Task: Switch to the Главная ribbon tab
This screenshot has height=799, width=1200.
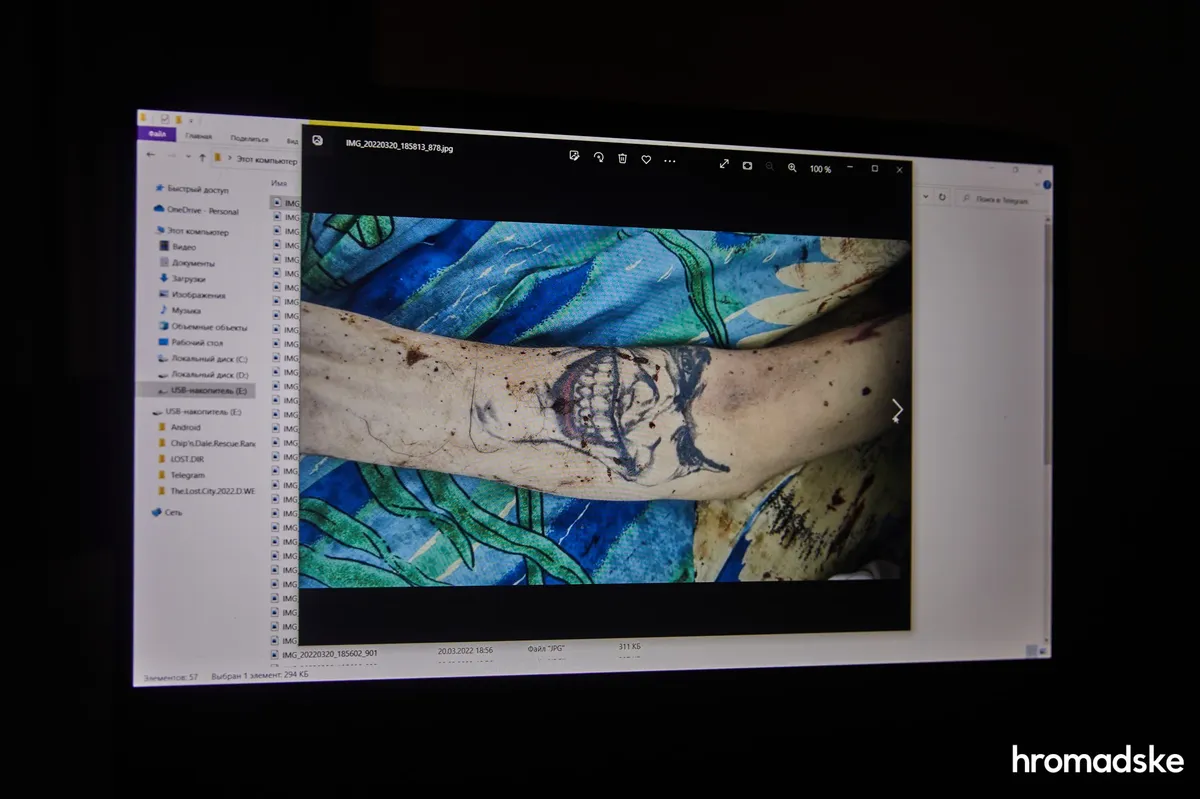Action: click(x=198, y=137)
